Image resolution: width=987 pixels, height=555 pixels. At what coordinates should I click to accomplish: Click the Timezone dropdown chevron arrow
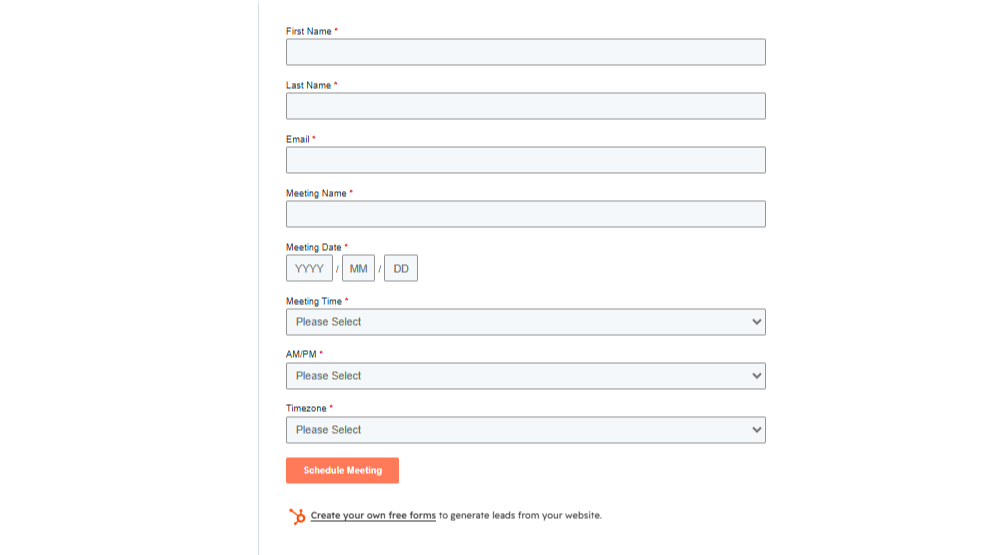coord(756,430)
